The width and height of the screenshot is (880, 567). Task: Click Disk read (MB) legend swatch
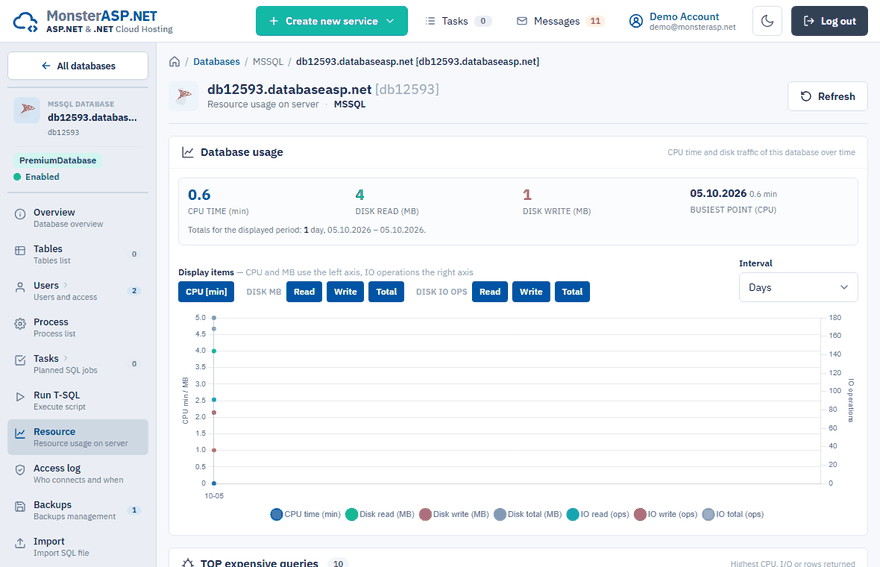[352, 514]
